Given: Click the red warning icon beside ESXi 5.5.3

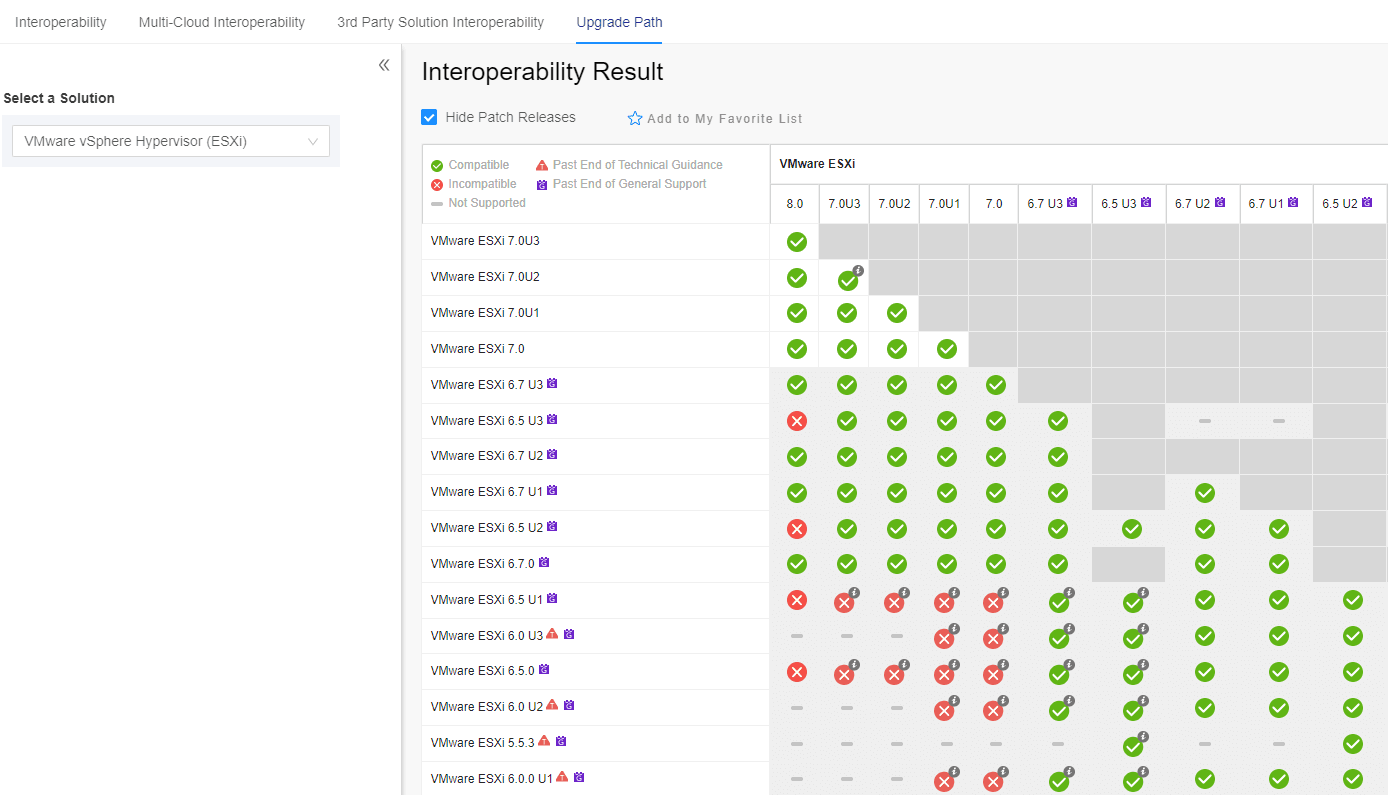Looking at the screenshot, I should point(544,741).
